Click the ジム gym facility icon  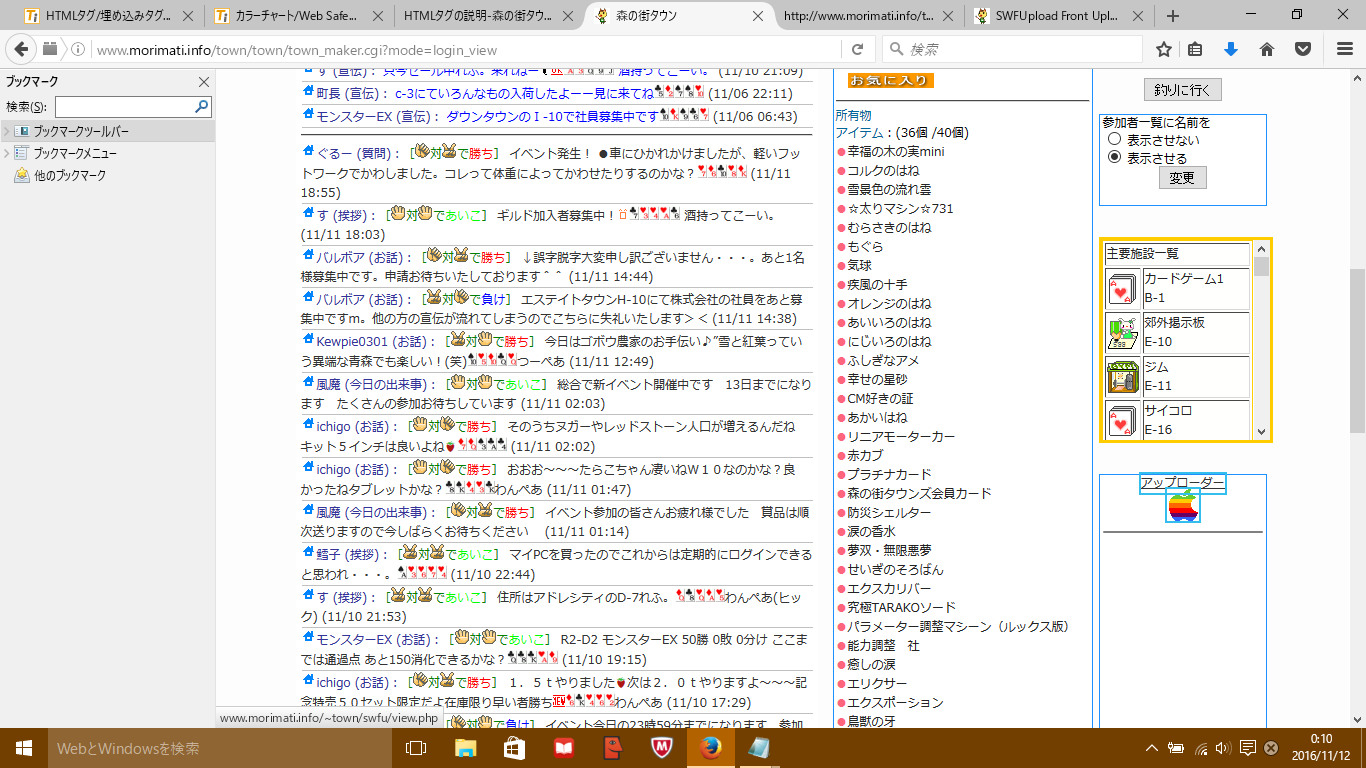tap(1121, 377)
